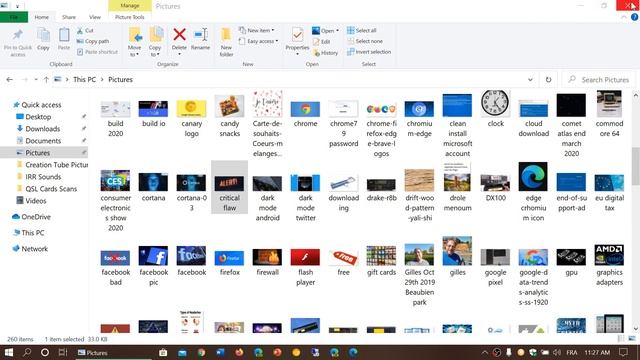
Task: Create a New folder
Action: (x=226, y=42)
